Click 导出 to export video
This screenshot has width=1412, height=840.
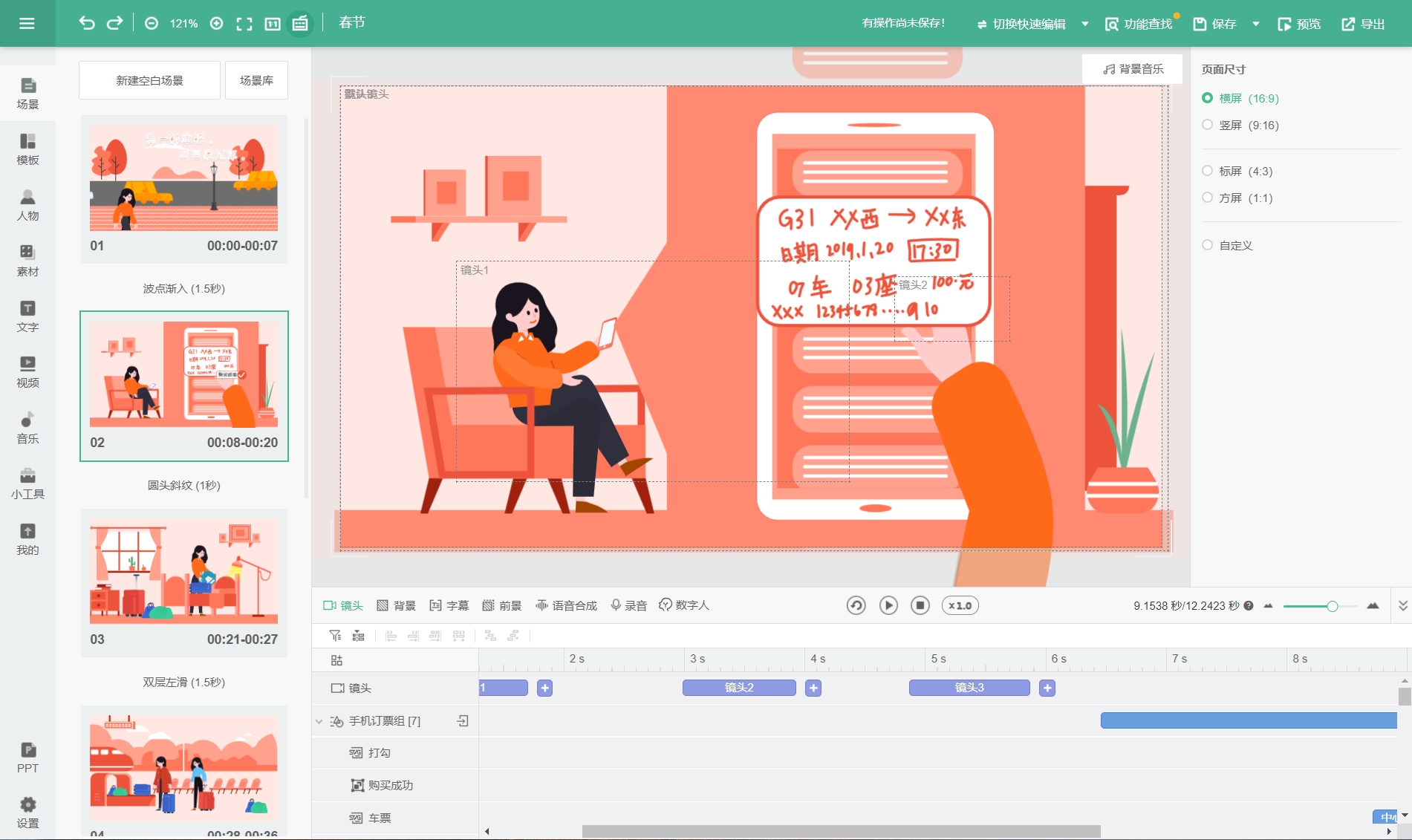1363,24
